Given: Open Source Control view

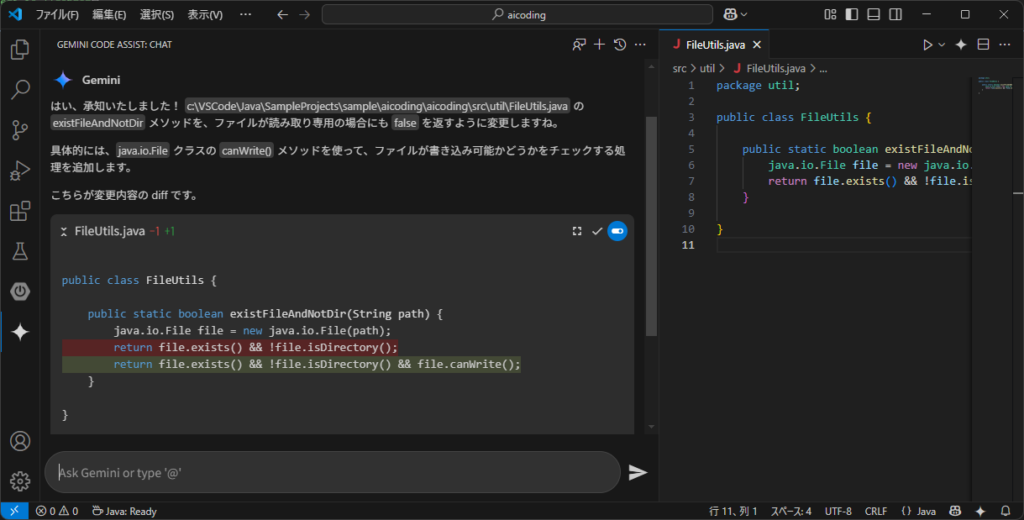Looking at the screenshot, I should click(x=20, y=130).
